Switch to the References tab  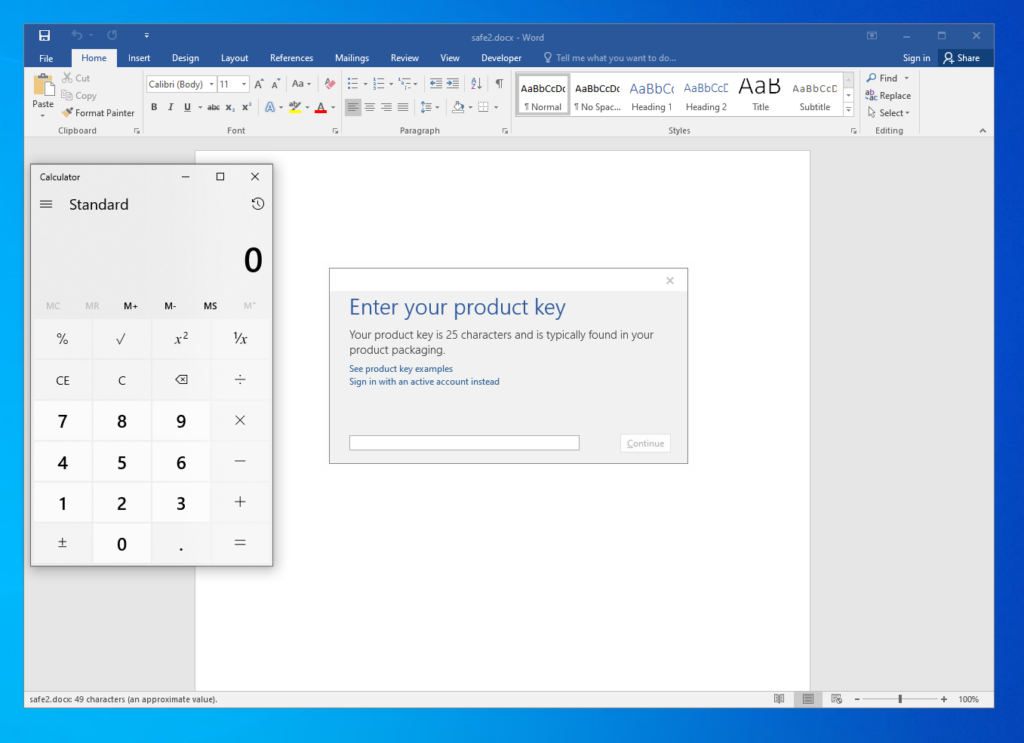[x=291, y=58]
